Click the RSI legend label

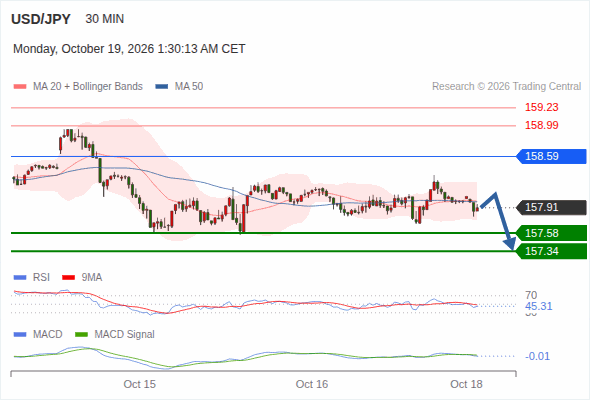coord(41,277)
